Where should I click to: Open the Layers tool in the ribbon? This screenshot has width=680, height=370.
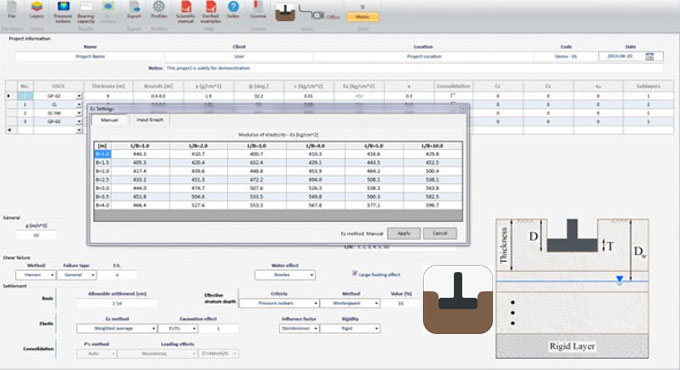tap(36, 10)
